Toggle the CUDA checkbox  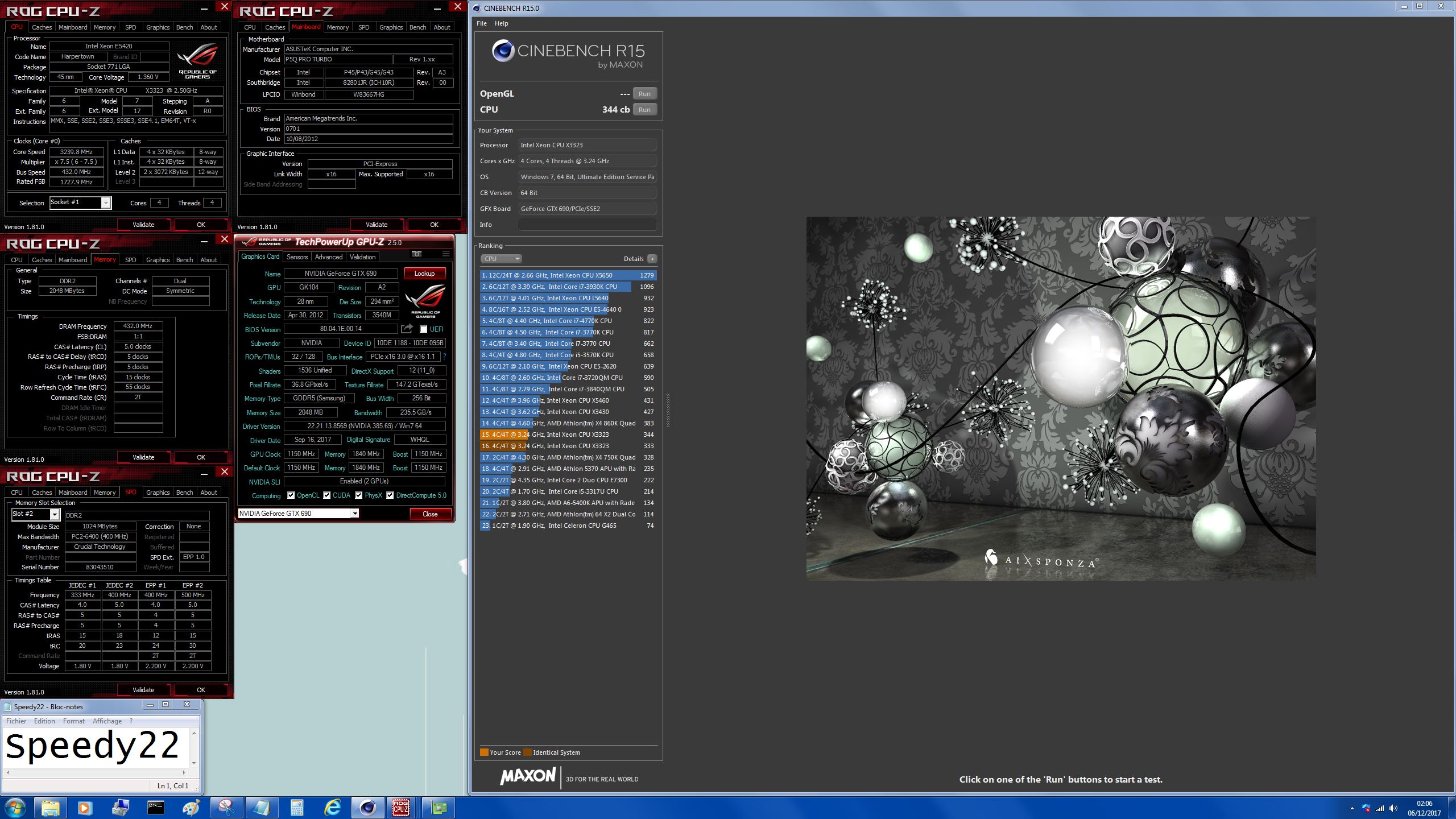coord(327,495)
